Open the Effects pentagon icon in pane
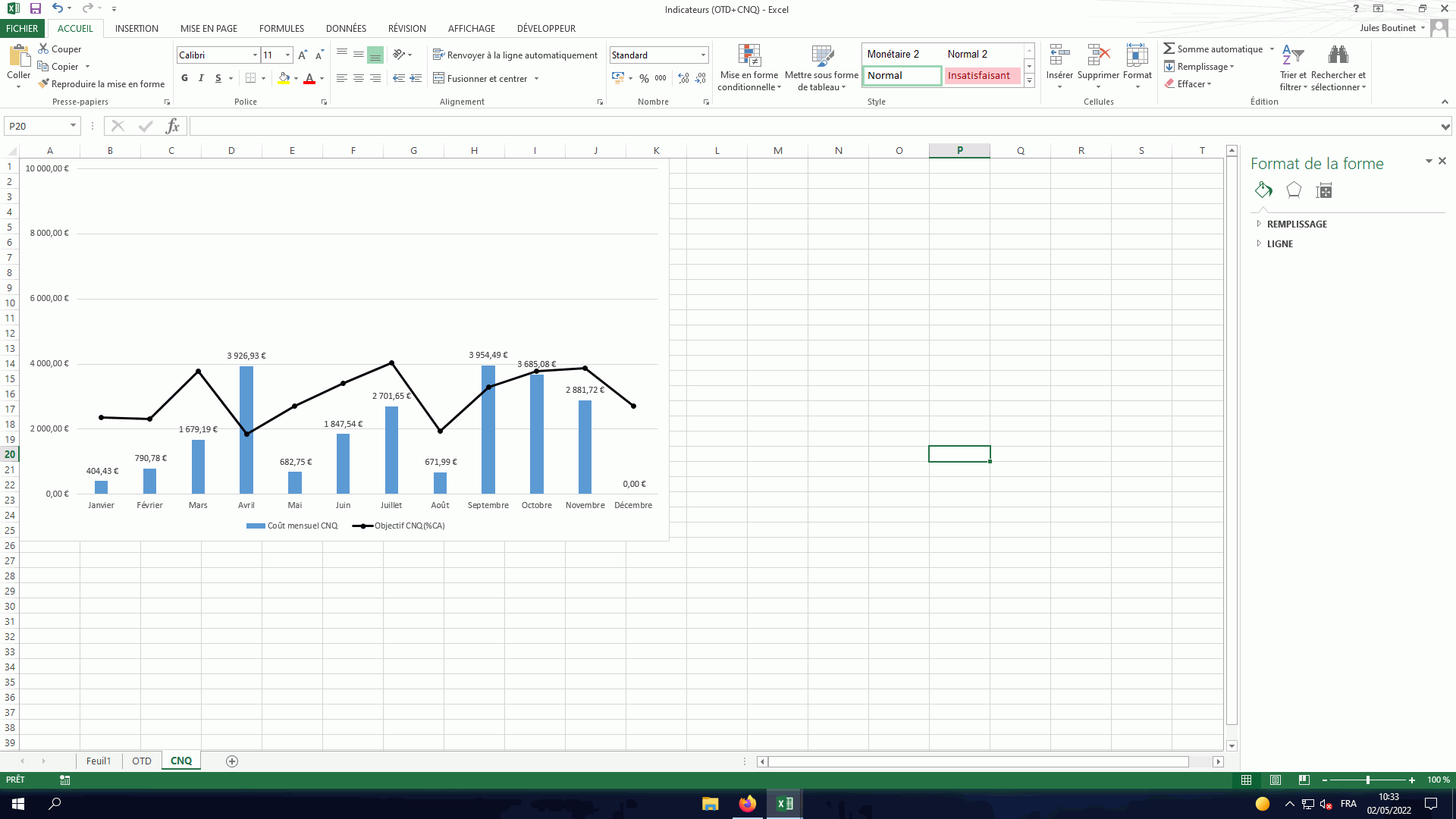Image resolution: width=1456 pixels, height=819 pixels. [x=1294, y=190]
